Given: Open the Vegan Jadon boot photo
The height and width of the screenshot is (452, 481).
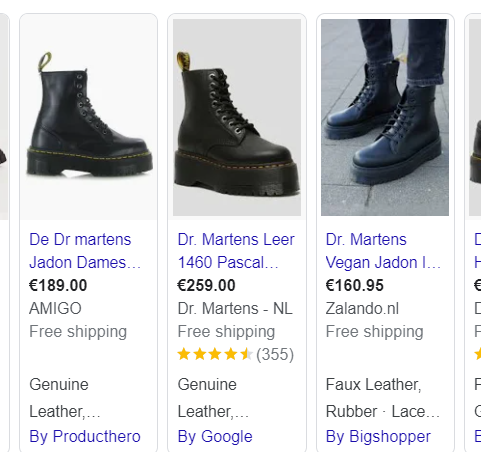Looking at the screenshot, I should point(385,117).
